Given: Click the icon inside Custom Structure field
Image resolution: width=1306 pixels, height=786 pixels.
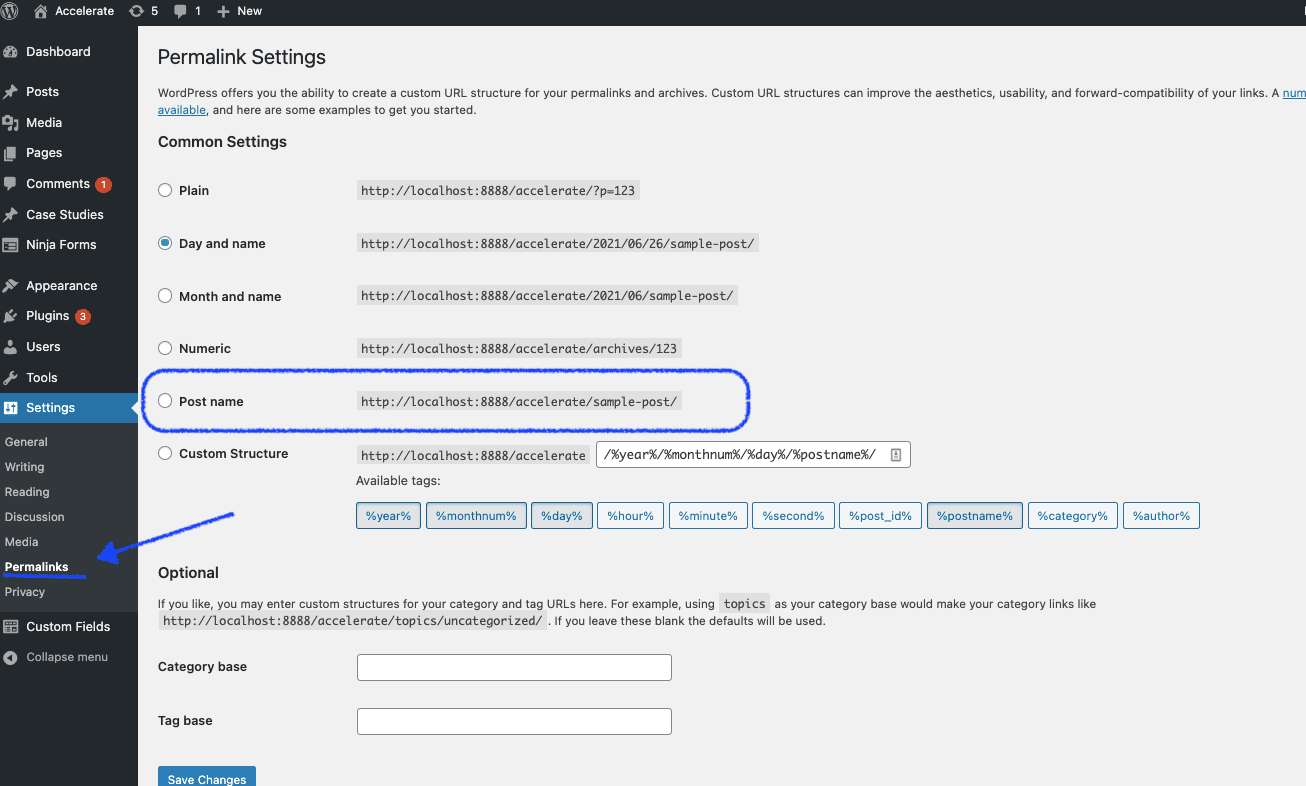Looking at the screenshot, I should coord(896,455).
